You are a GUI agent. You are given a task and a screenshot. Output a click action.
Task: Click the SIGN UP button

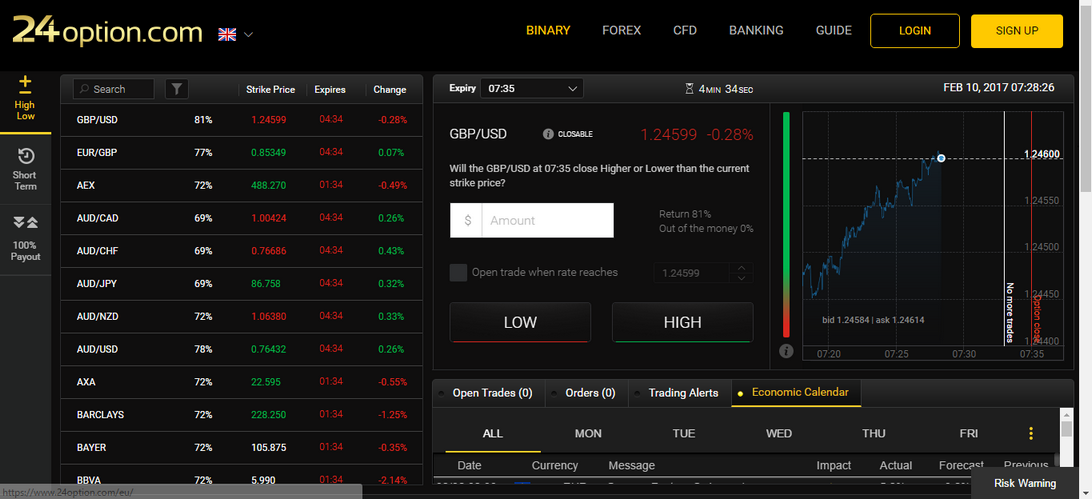(1017, 31)
